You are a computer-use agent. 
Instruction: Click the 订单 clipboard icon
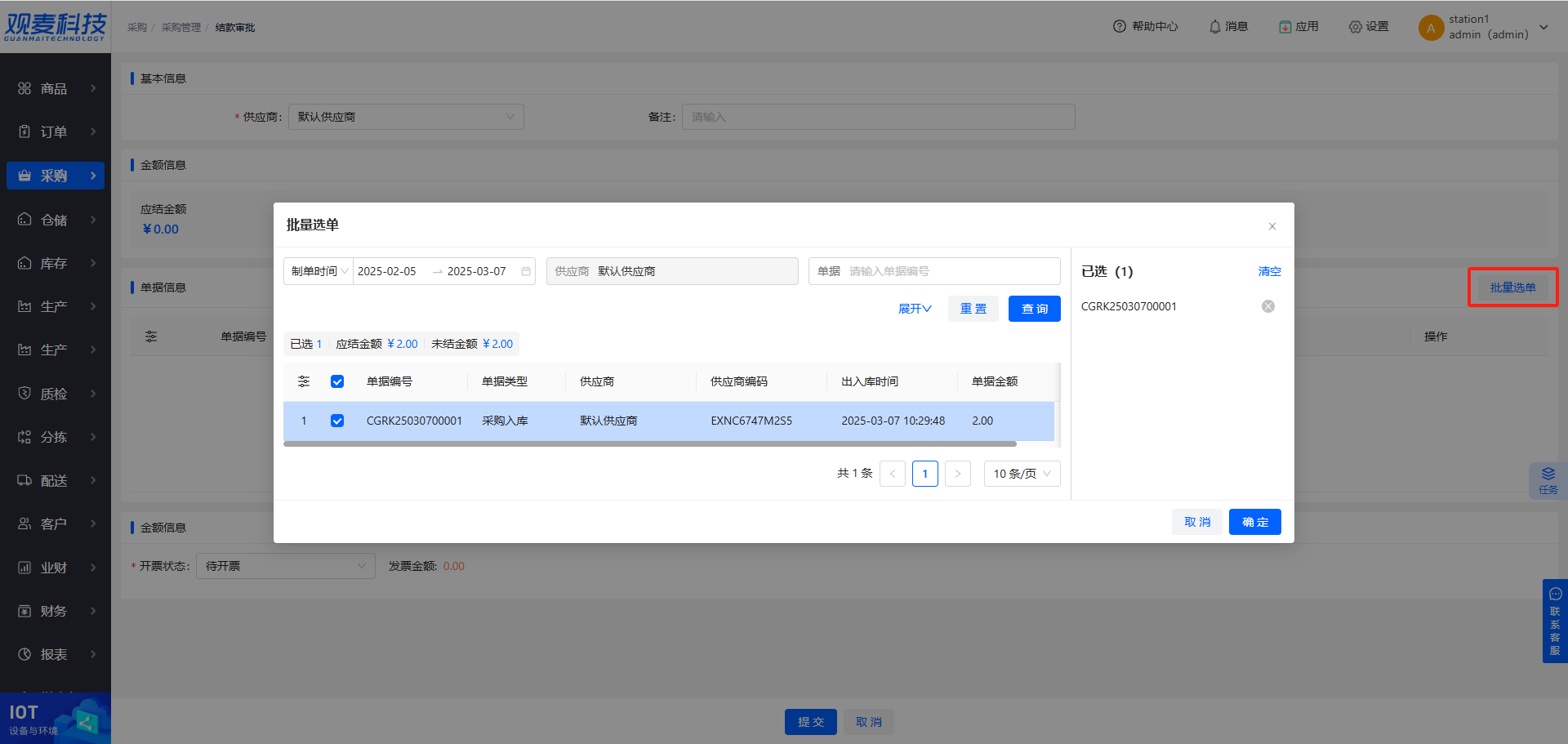point(24,131)
